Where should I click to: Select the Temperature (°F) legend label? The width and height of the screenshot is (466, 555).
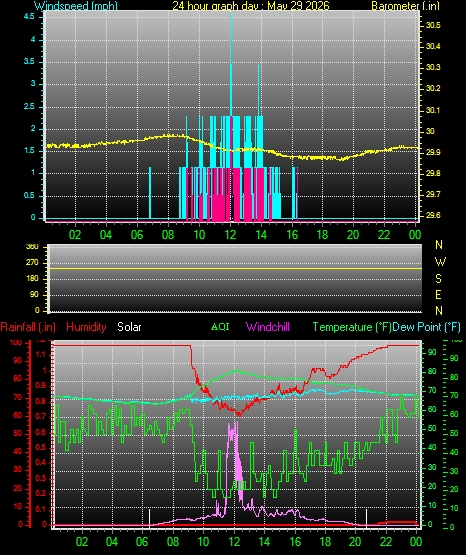[x=352, y=327]
